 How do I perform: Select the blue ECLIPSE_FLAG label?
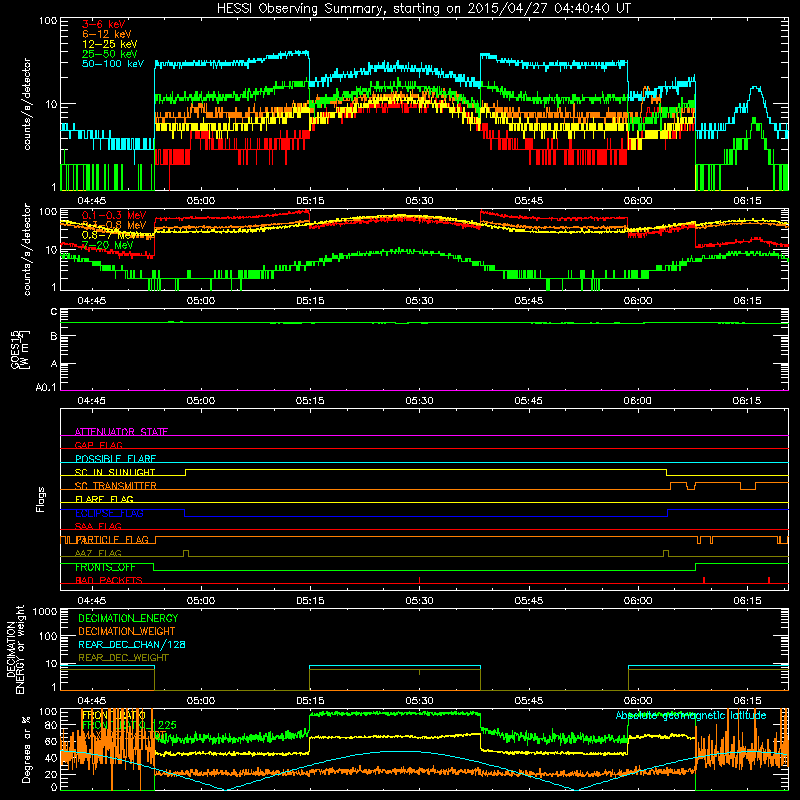point(109,513)
